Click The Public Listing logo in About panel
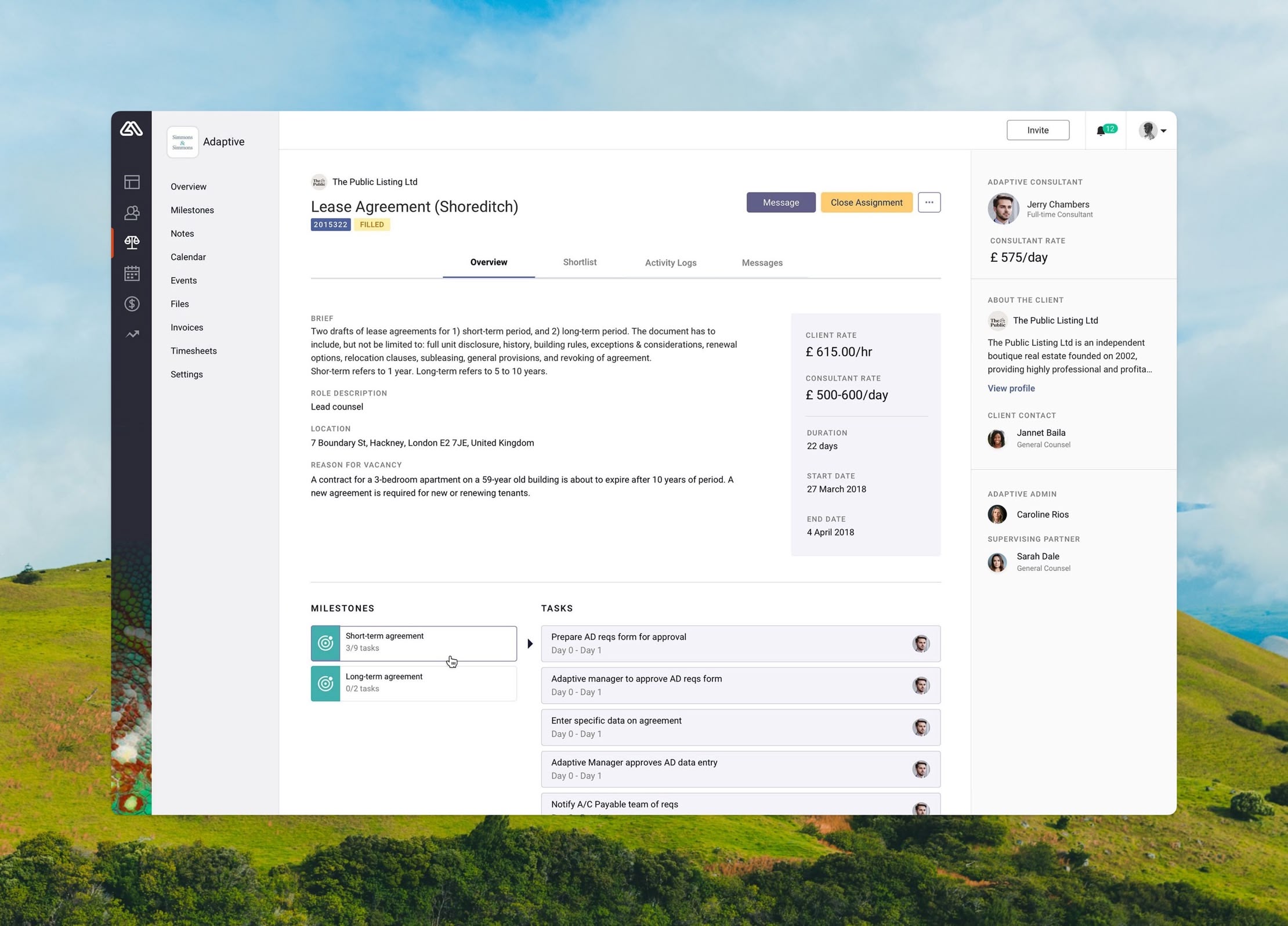The height and width of the screenshot is (926, 1288). tap(997, 321)
